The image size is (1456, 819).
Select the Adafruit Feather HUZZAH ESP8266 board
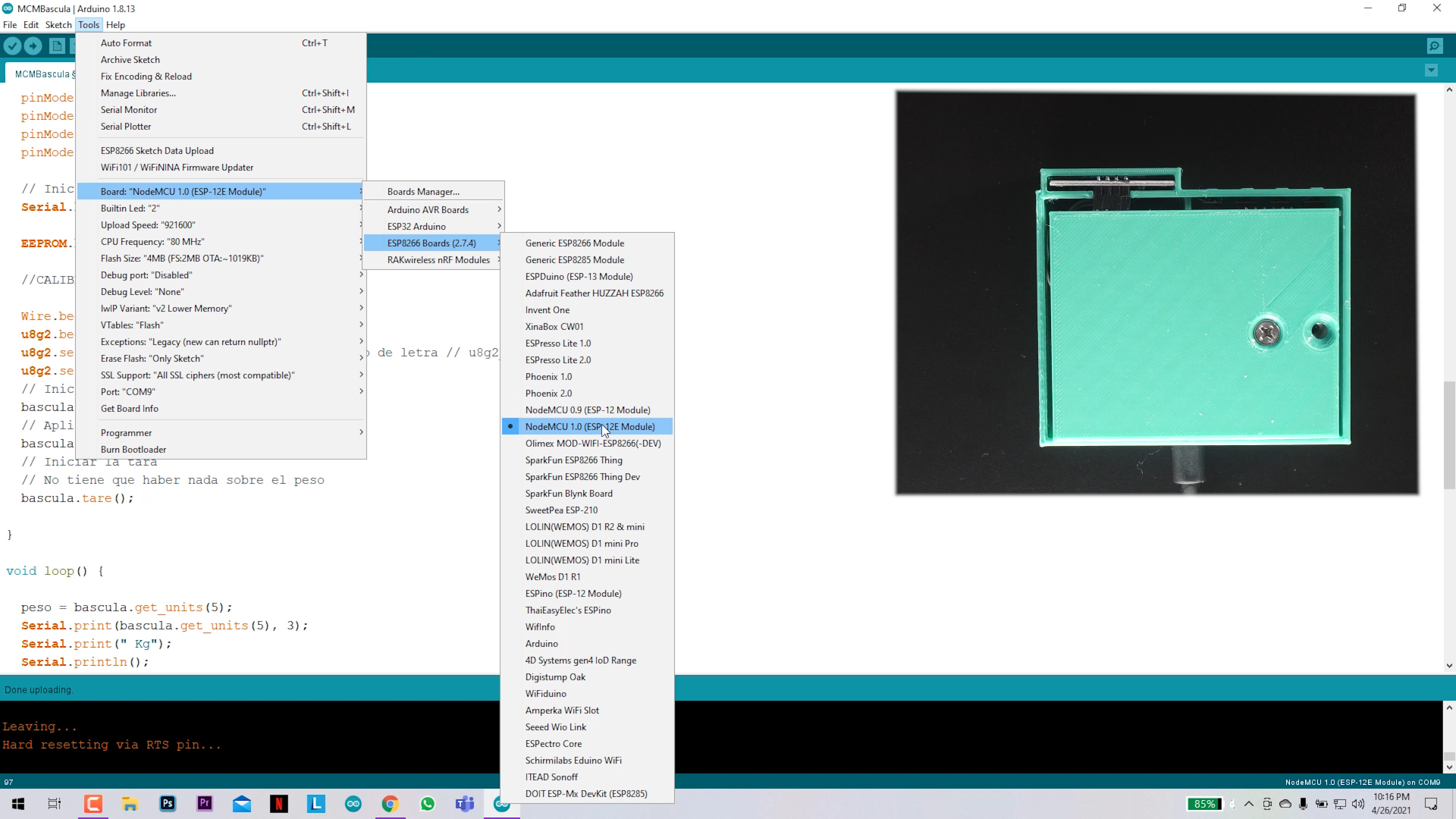point(595,293)
